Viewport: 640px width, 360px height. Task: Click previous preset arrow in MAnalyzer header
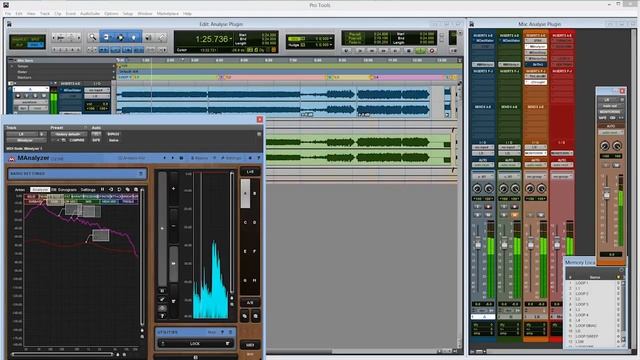point(164,158)
